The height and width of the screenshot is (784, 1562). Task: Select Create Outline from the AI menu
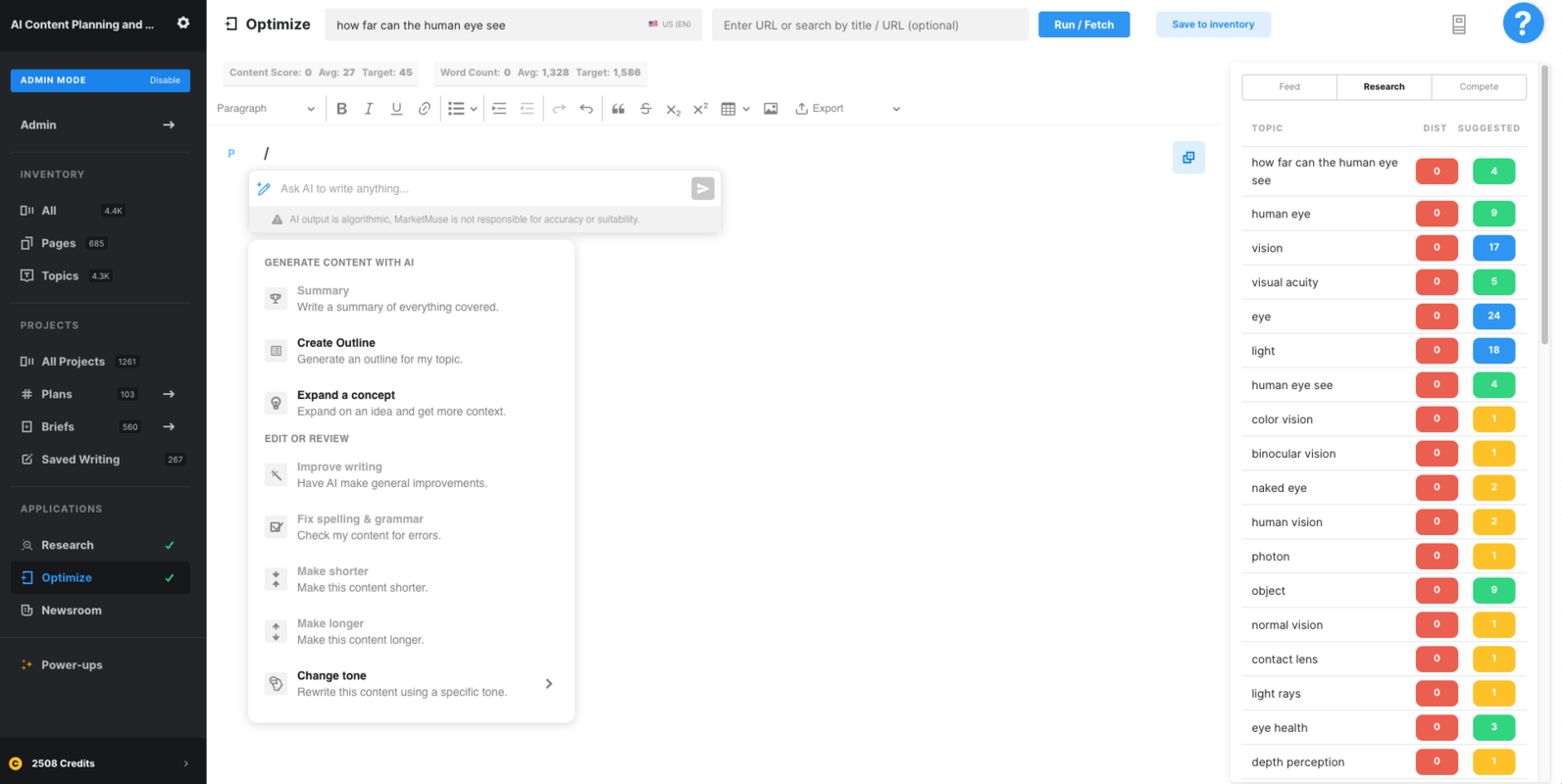click(336, 350)
